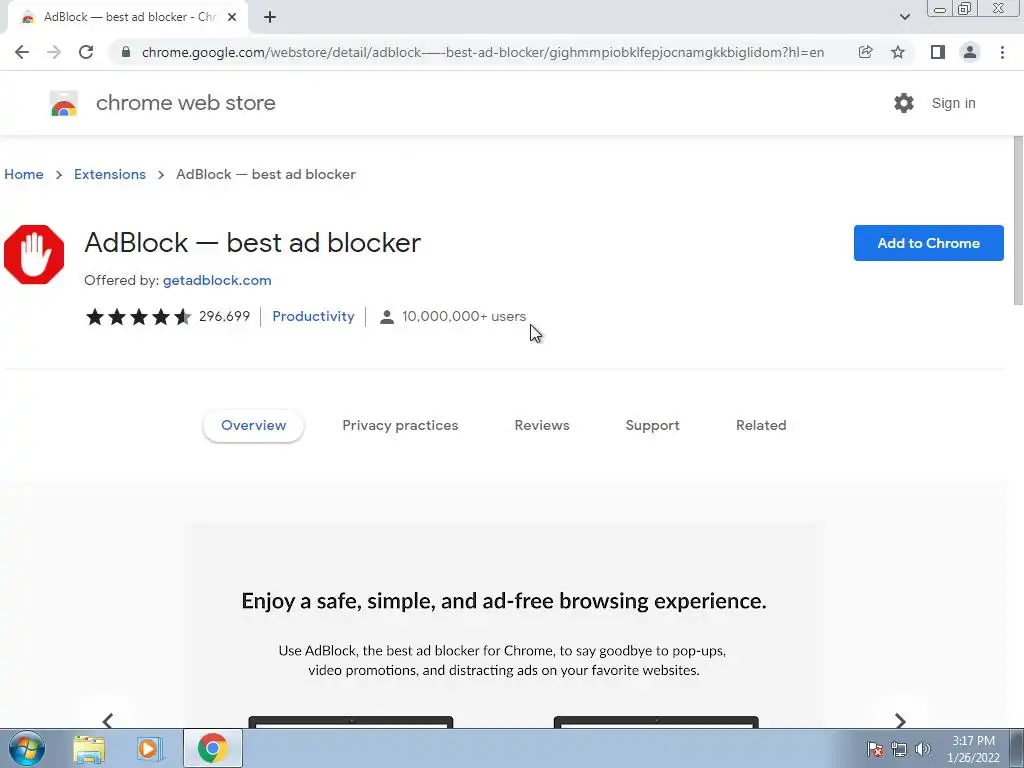This screenshot has height=768, width=1024.
Task: Click the URL address bar
Action: [483, 52]
